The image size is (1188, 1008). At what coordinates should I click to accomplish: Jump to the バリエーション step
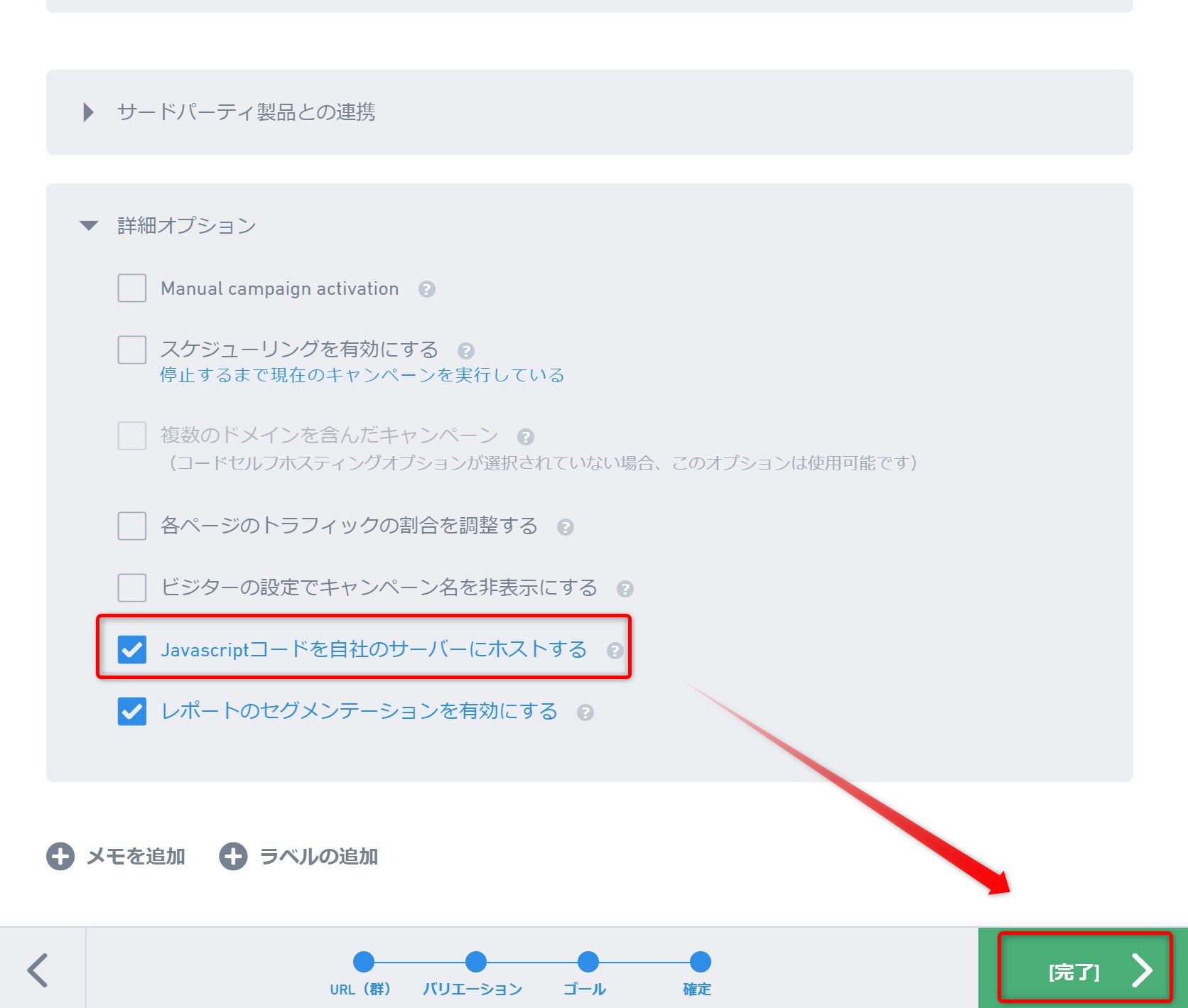[475, 963]
